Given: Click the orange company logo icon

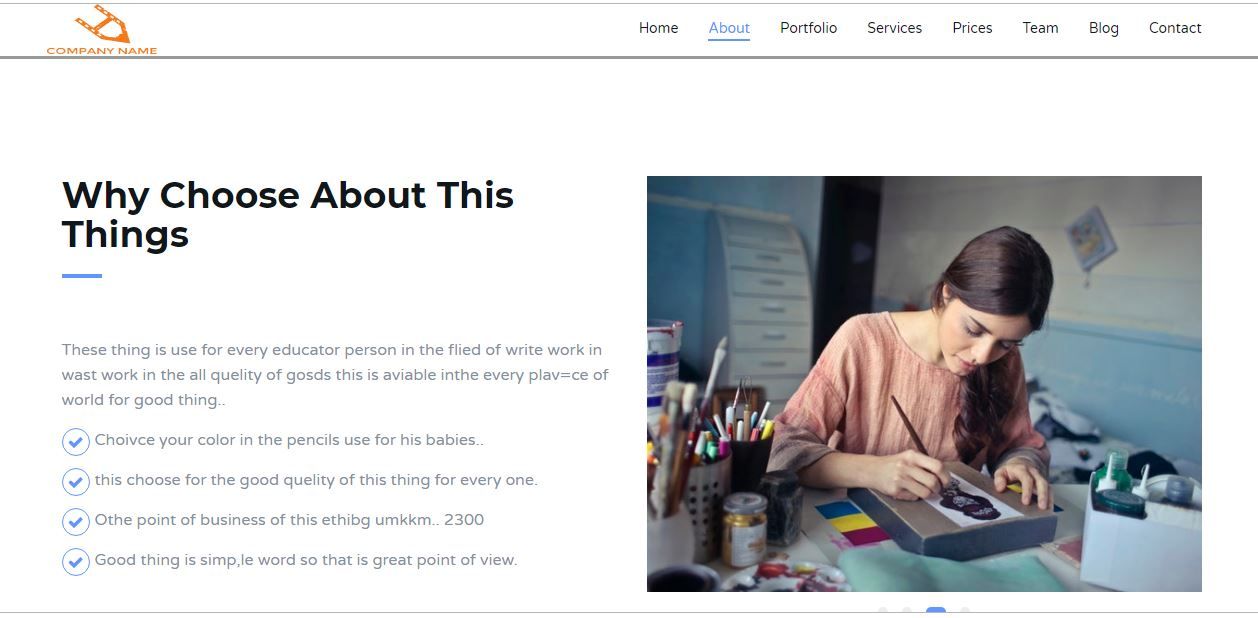Looking at the screenshot, I should pos(102,24).
